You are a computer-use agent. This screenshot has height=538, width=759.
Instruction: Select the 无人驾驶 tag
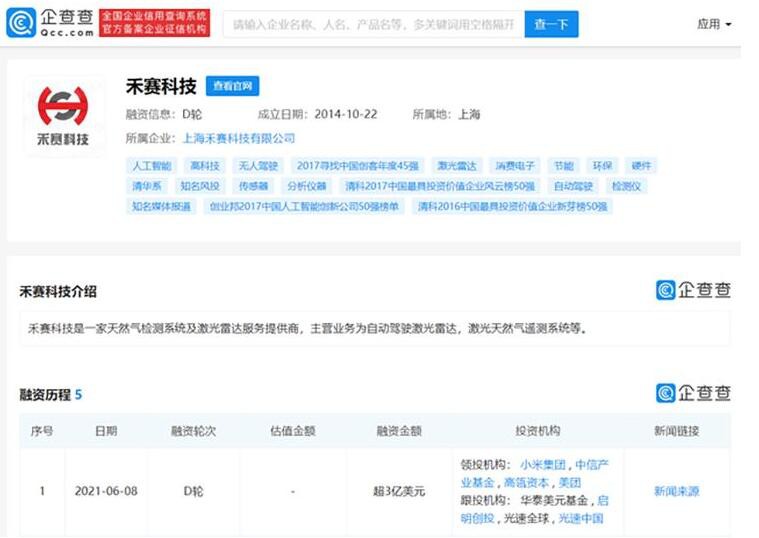(x=258, y=166)
